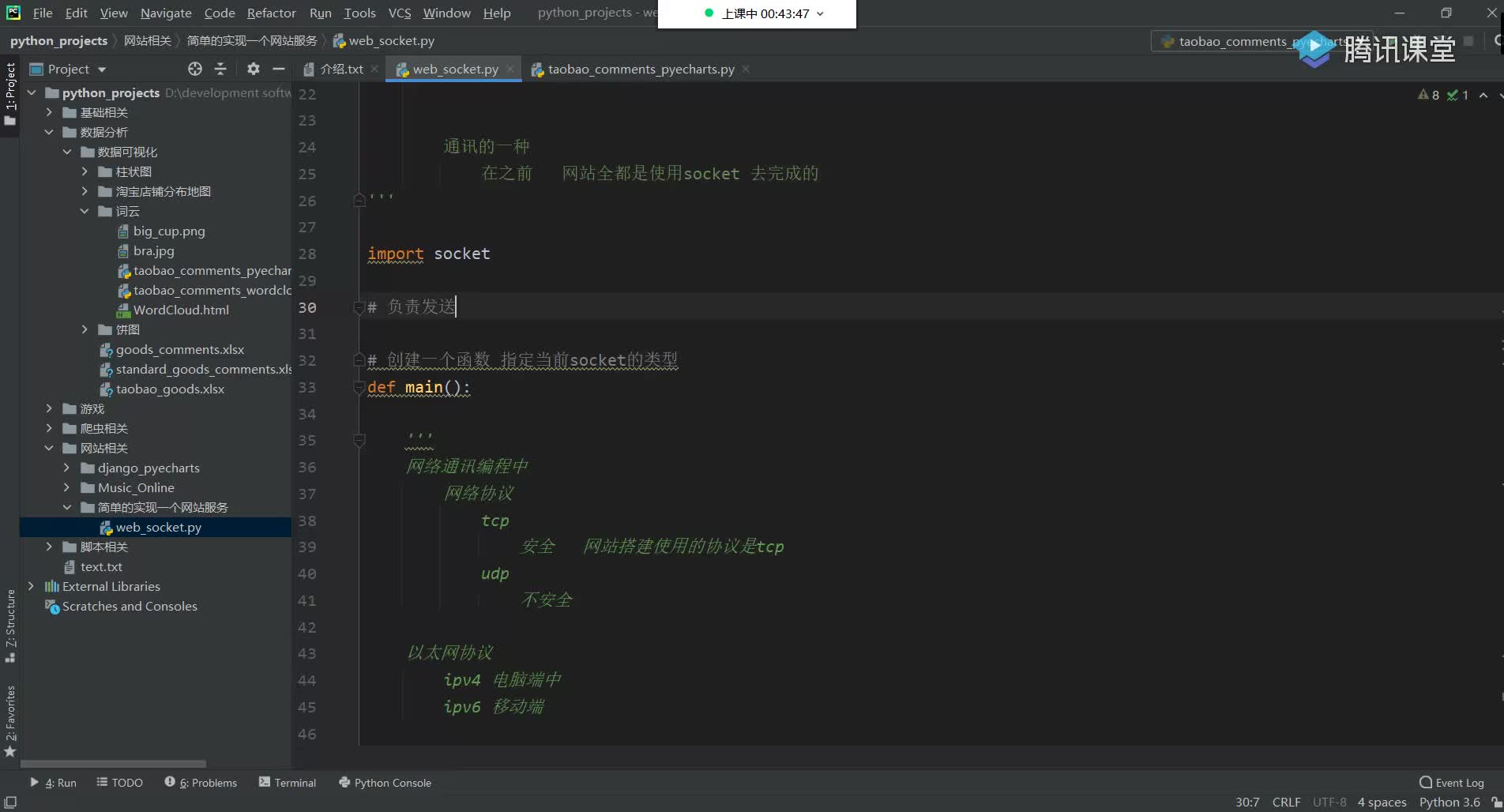Expand the 柱状图 folder

click(x=85, y=171)
